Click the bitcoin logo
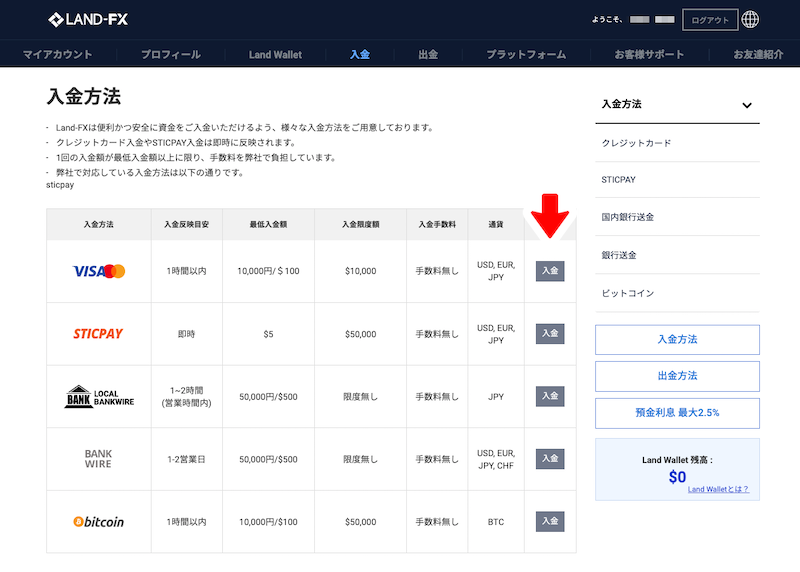This screenshot has height=572, width=800. click(x=98, y=521)
